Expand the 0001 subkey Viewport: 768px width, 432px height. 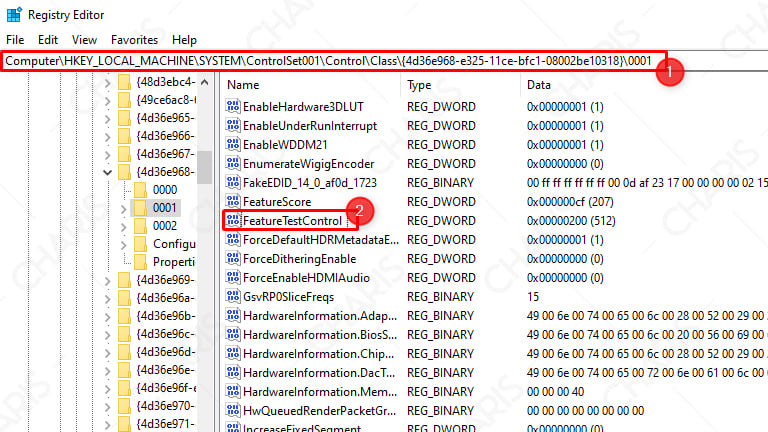pyautogui.click(x=123, y=210)
